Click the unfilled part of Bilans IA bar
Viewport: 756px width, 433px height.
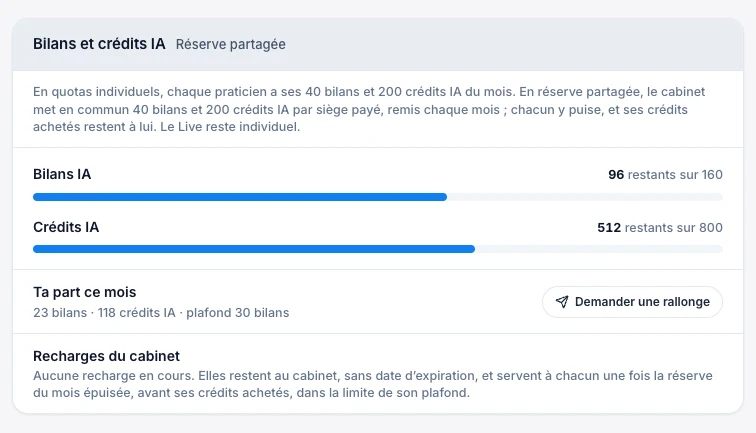click(x=584, y=197)
